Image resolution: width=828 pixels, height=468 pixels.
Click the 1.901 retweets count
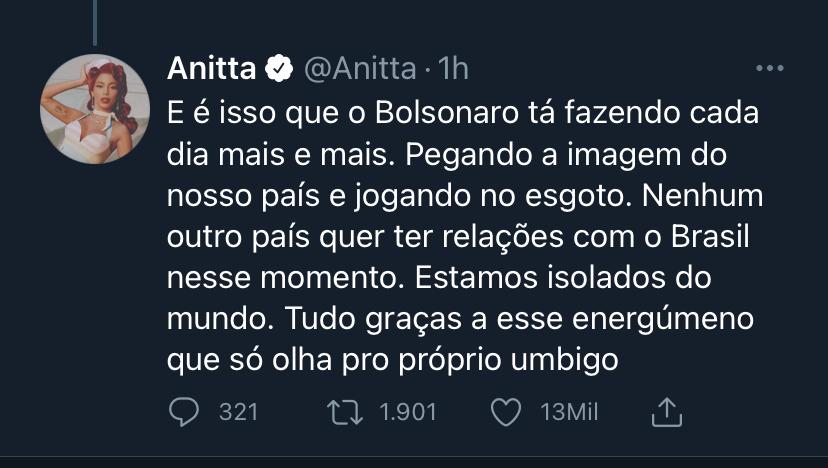tap(408, 412)
